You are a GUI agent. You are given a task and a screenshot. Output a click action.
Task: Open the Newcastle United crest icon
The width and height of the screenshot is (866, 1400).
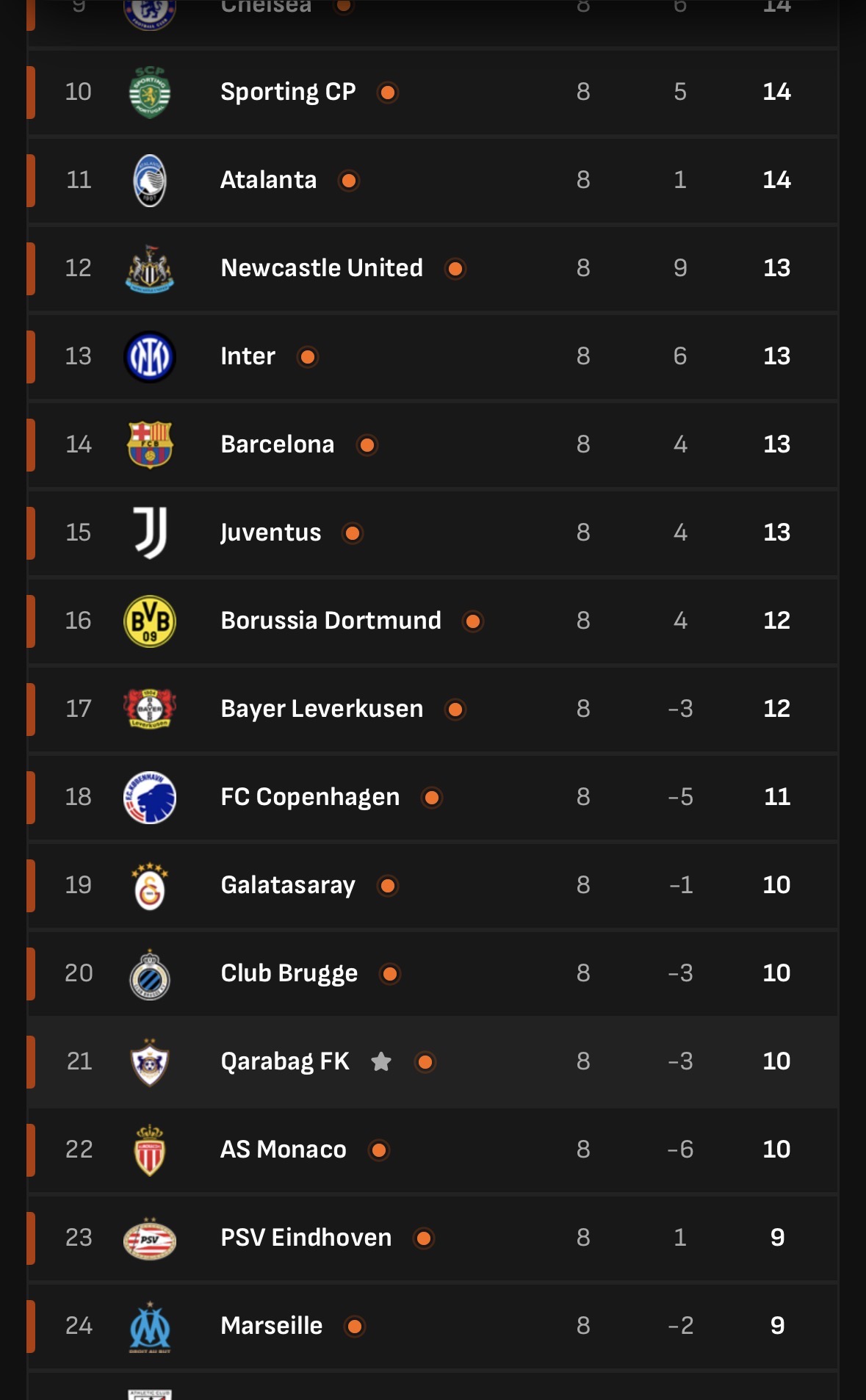click(x=150, y=269)
